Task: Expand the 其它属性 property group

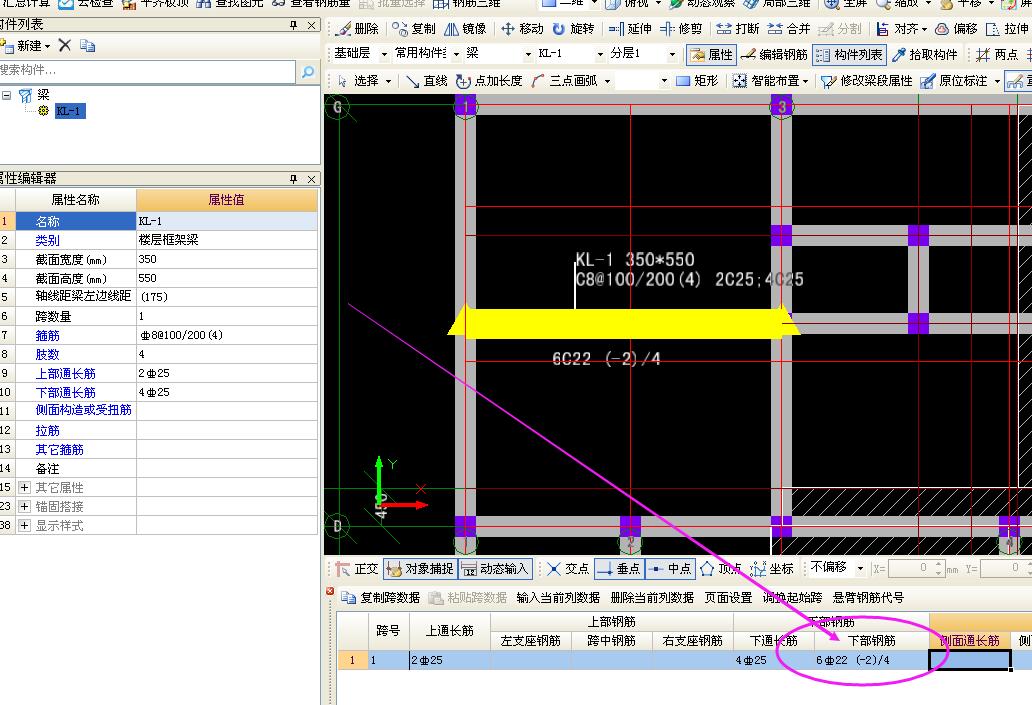Action: tap(24, 488)
